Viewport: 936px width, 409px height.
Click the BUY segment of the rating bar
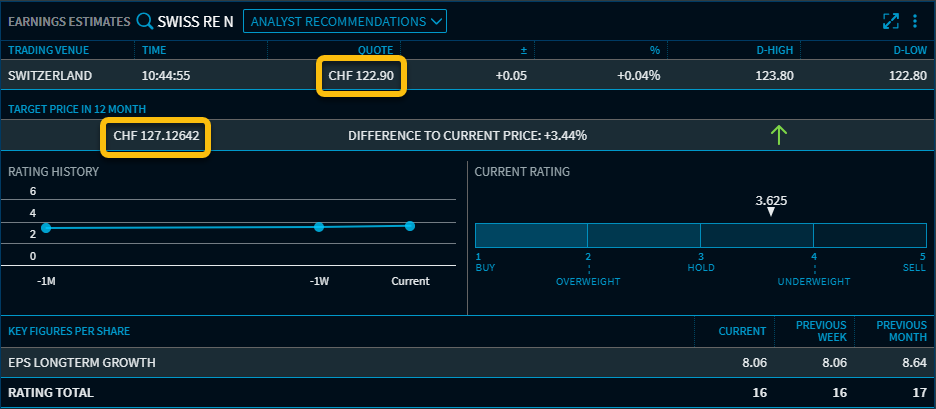coord(531,235)
